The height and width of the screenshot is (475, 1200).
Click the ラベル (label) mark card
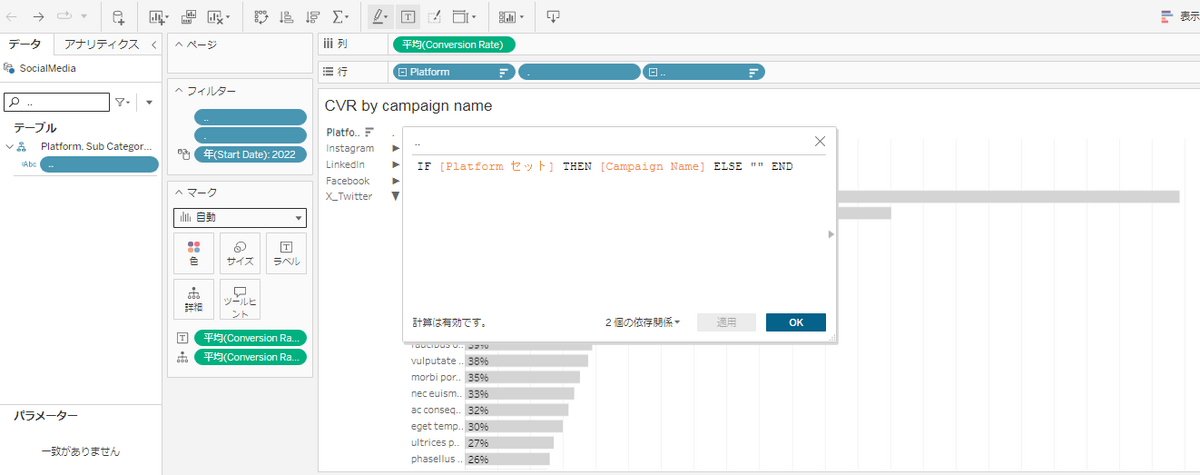(x=286, y=253)
